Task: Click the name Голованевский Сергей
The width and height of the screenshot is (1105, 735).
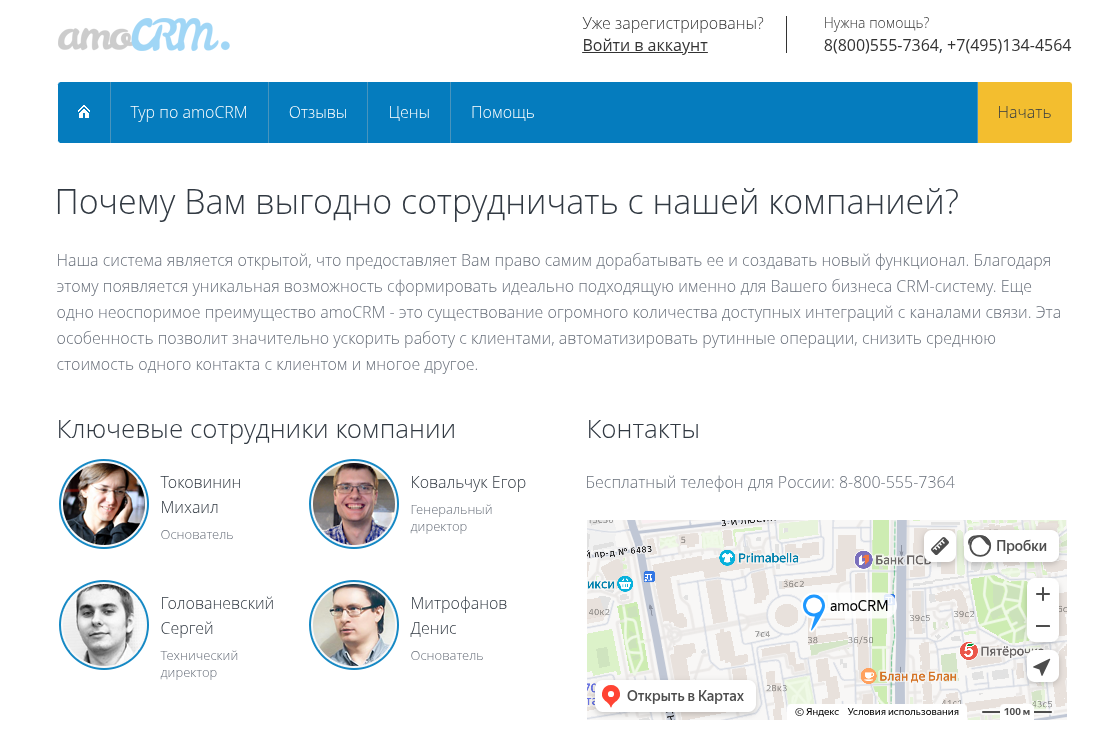Action: [x=217, y=615]
